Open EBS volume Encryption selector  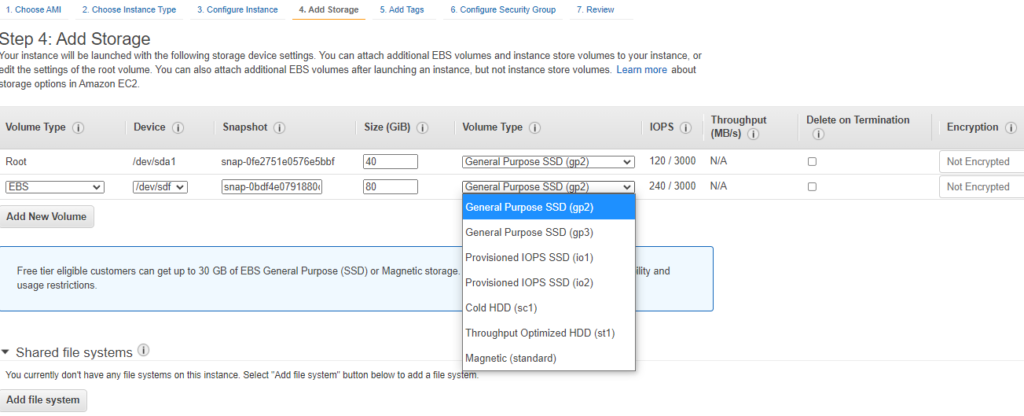[x=982, y=187]
